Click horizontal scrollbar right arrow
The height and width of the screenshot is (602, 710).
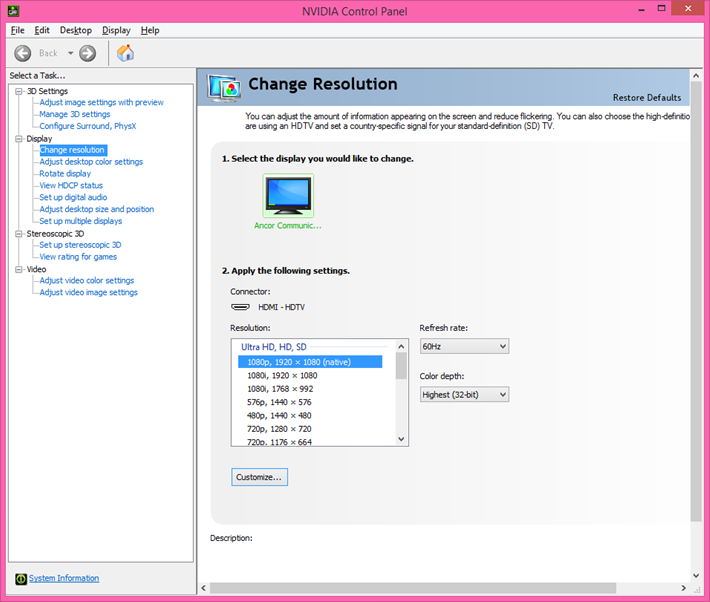684,588
